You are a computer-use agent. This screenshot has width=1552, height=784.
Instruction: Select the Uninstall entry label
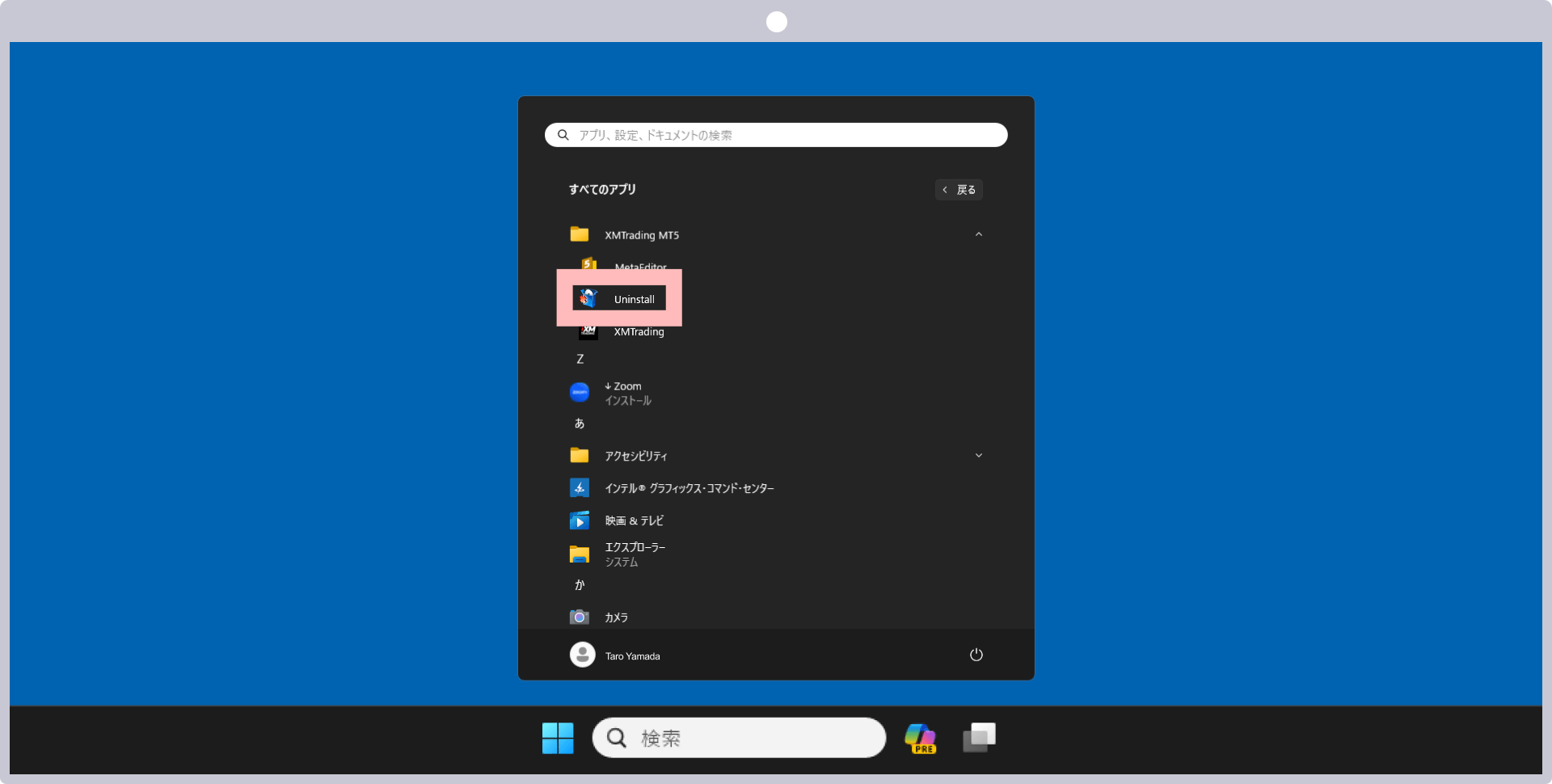(x=635, y=300)
